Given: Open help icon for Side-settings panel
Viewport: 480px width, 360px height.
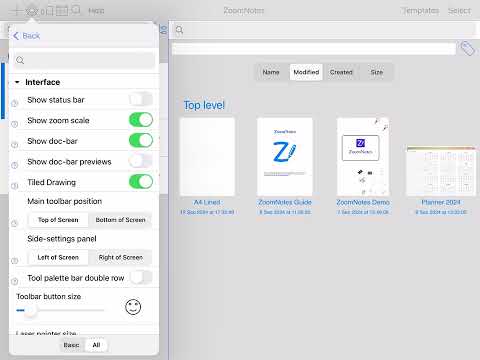Looking at the screenshot, I should point(14,261).
